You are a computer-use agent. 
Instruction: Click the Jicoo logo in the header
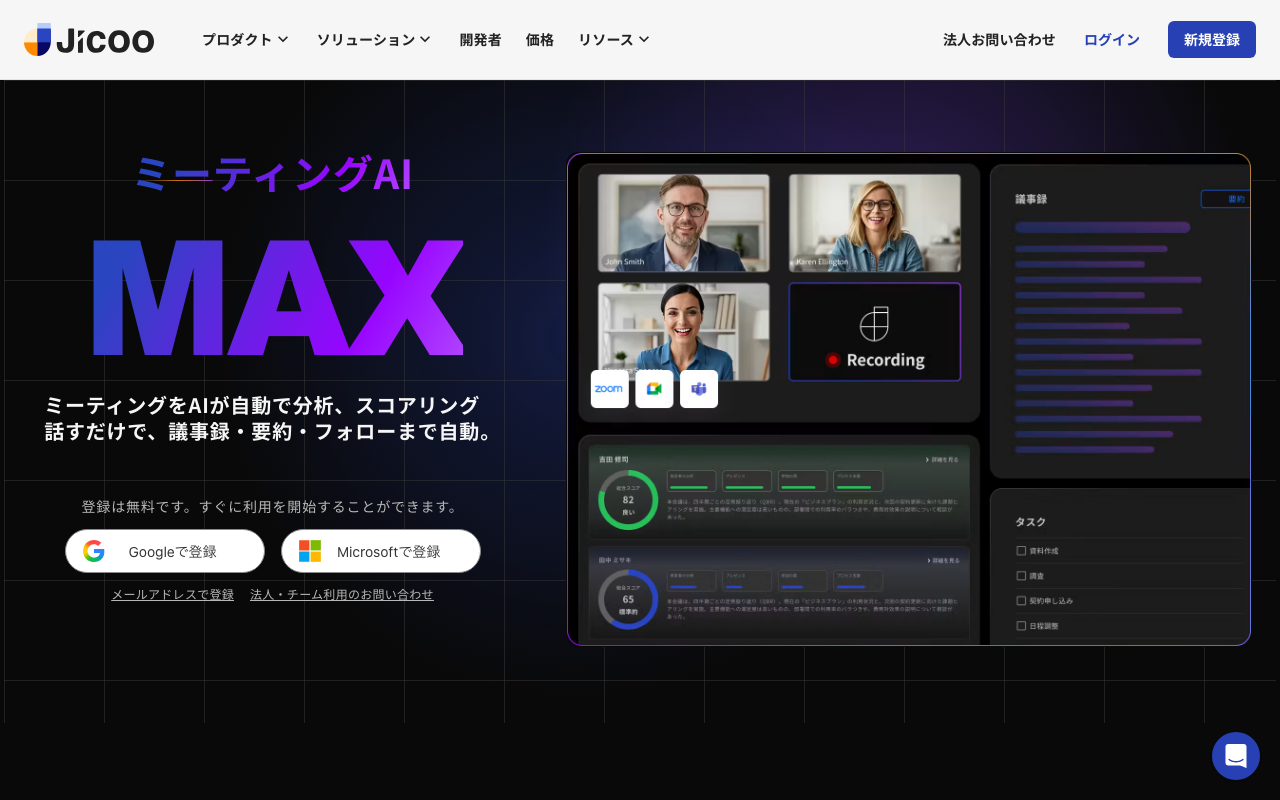click(x=89, y=40)
